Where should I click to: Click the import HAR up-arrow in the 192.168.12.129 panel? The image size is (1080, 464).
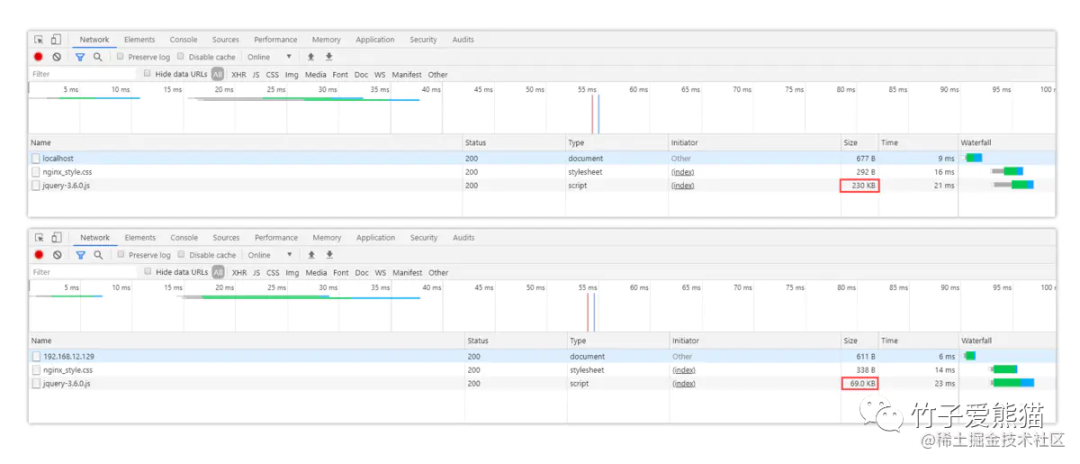pos(311,255)
